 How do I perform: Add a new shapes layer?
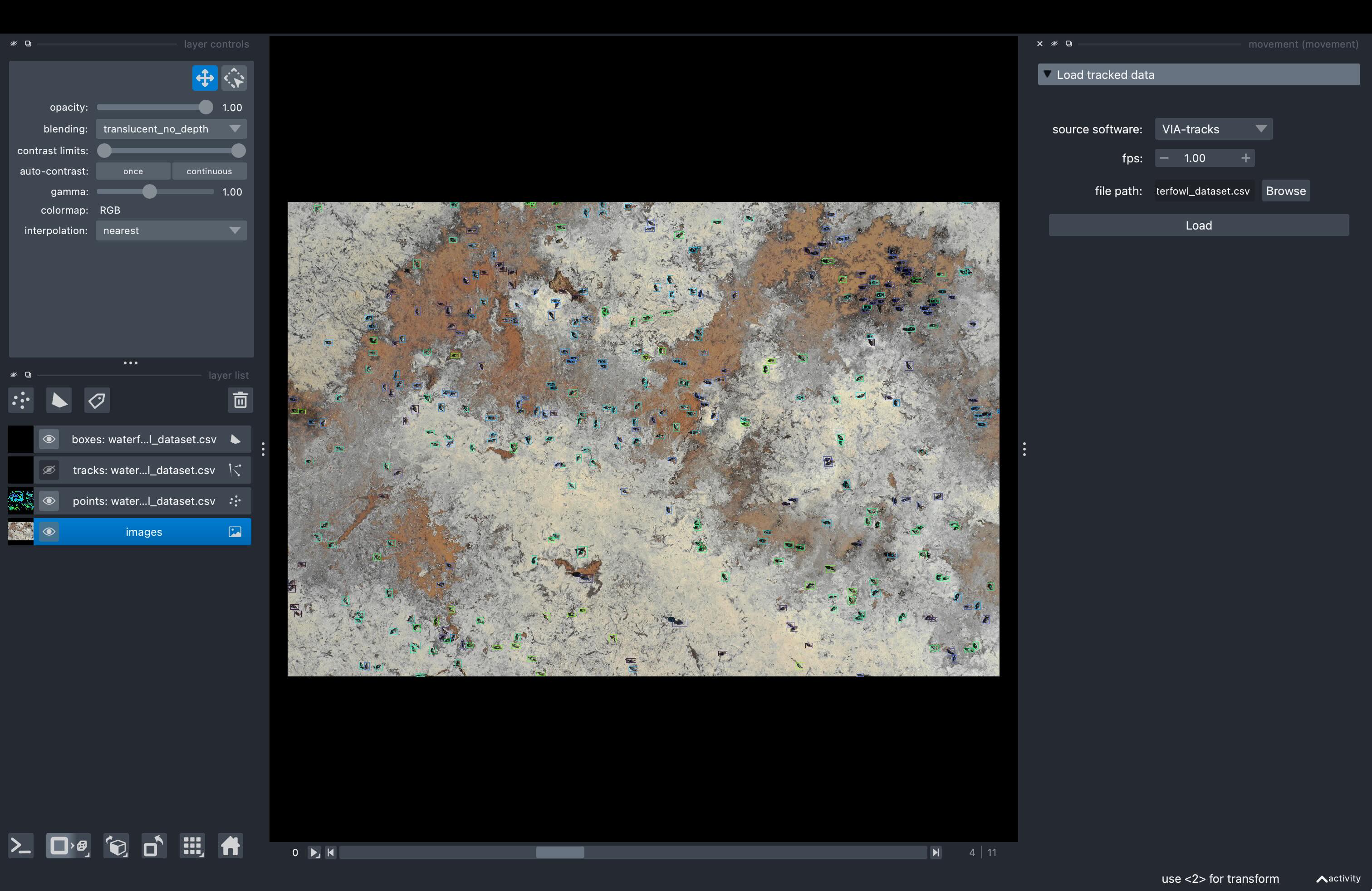click(59, 400)
